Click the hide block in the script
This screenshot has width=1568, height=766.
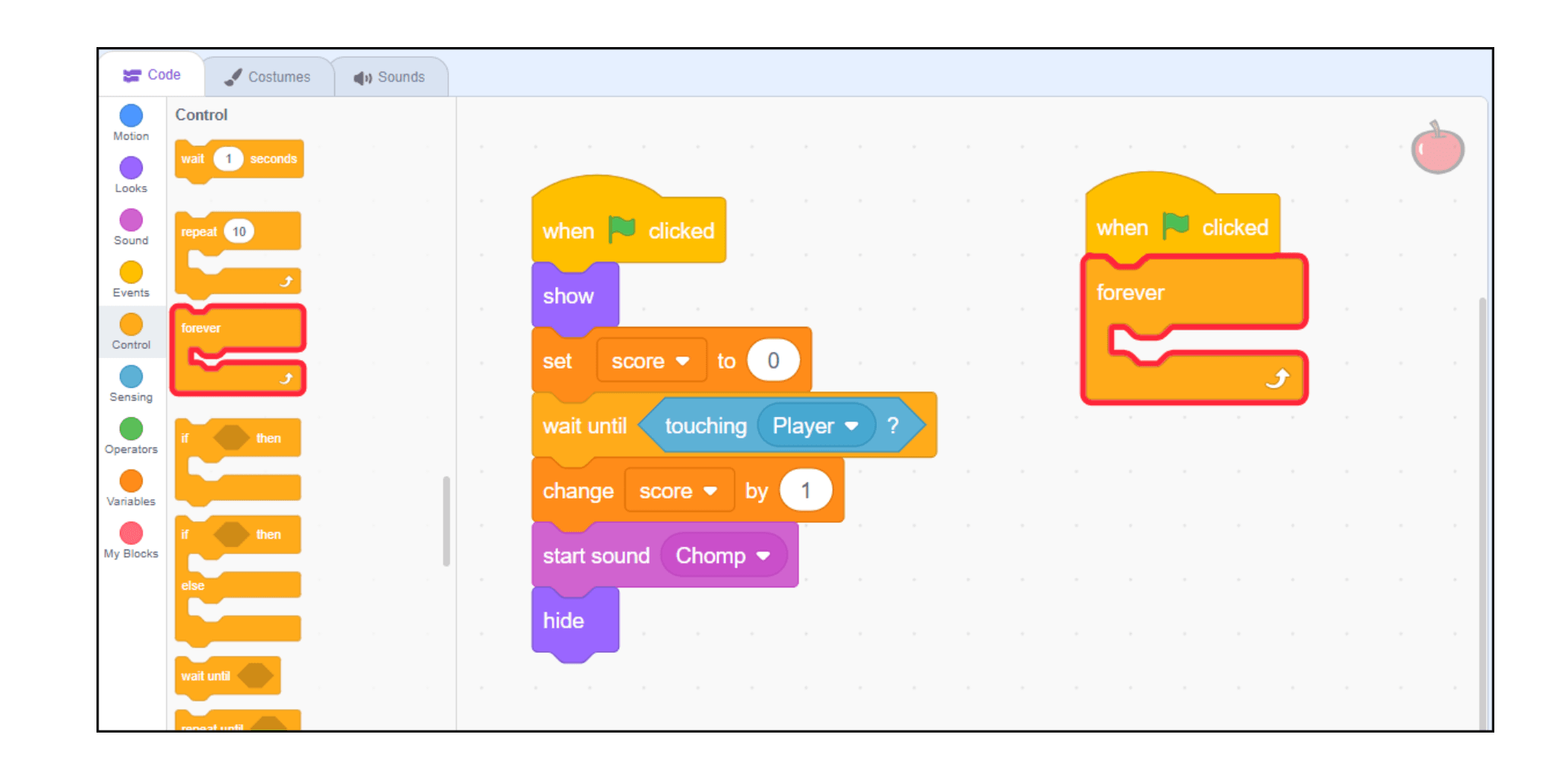point(575,622)
